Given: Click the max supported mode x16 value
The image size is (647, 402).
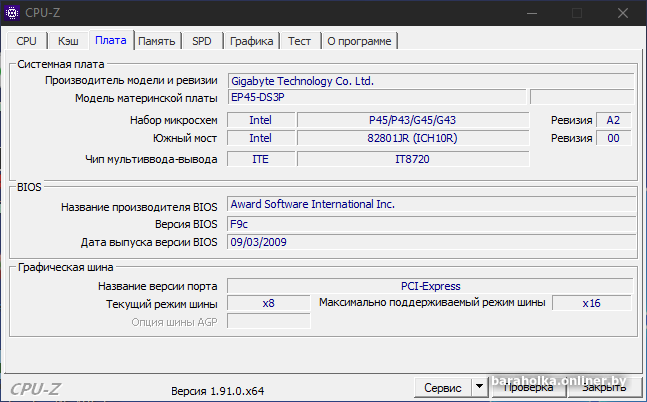Looking at the screenshot, I should pos(591,303).
